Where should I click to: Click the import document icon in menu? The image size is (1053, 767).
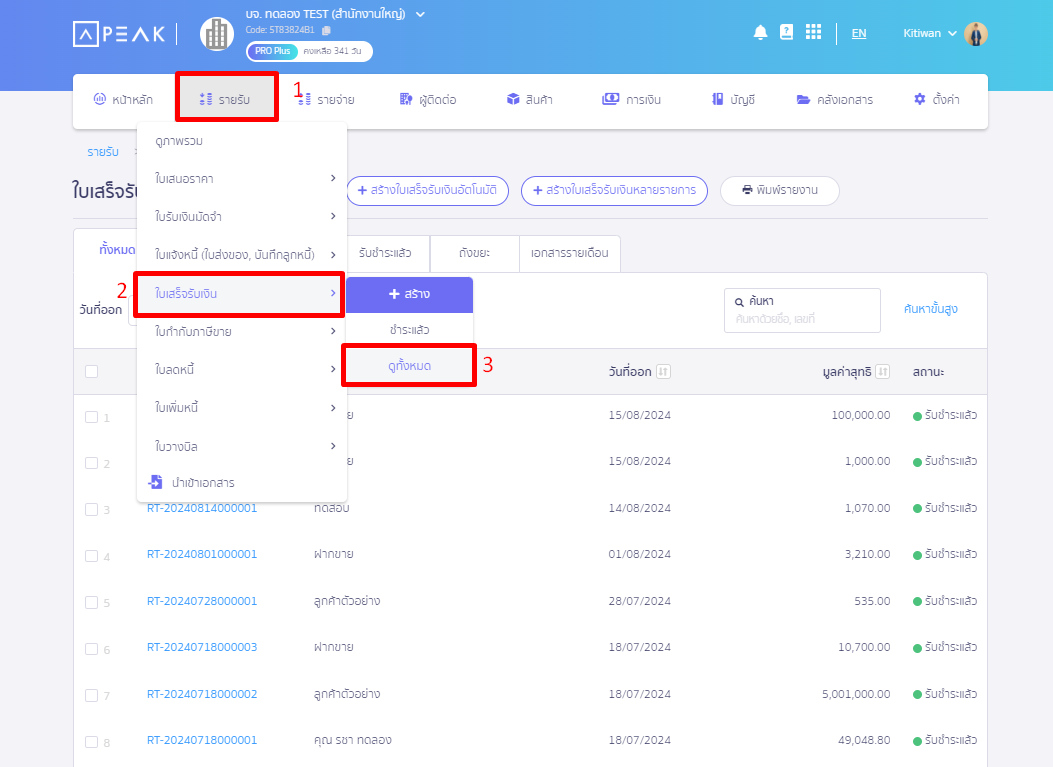point(155,482)
